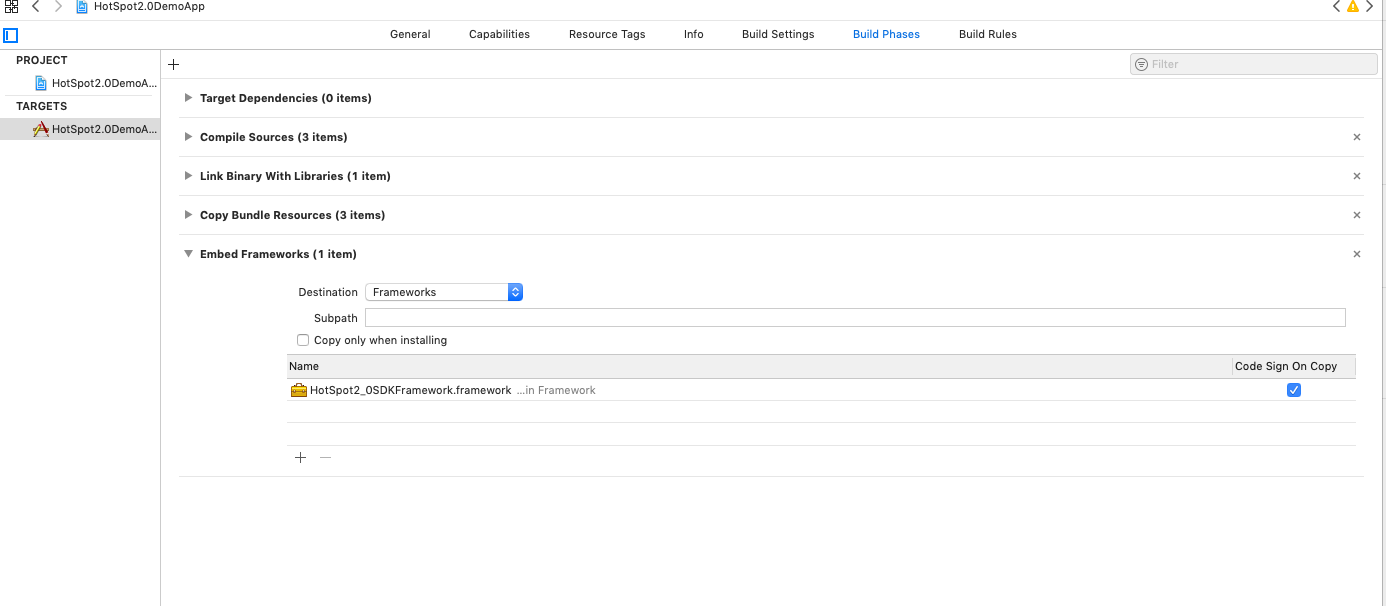Viewport: 1386px width, 606px height.
Task: Delete the Embed Frameworks build phase
Action: click(x=1357, y=254)
